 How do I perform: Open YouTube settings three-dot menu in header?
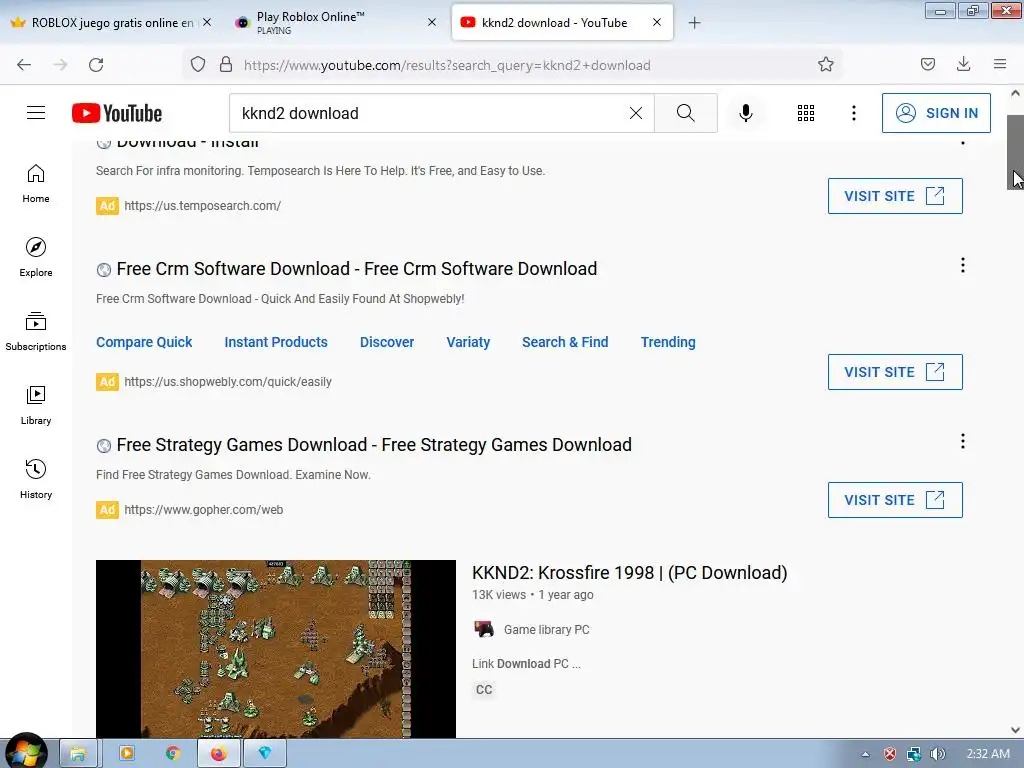coord(854,113)
